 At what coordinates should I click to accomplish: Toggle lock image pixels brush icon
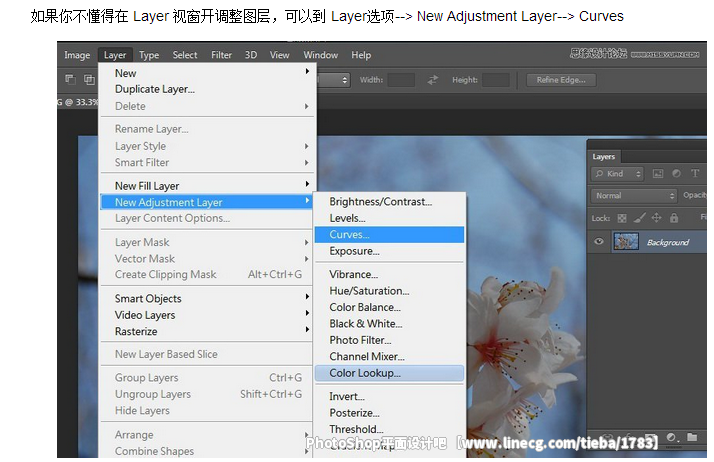639,218
